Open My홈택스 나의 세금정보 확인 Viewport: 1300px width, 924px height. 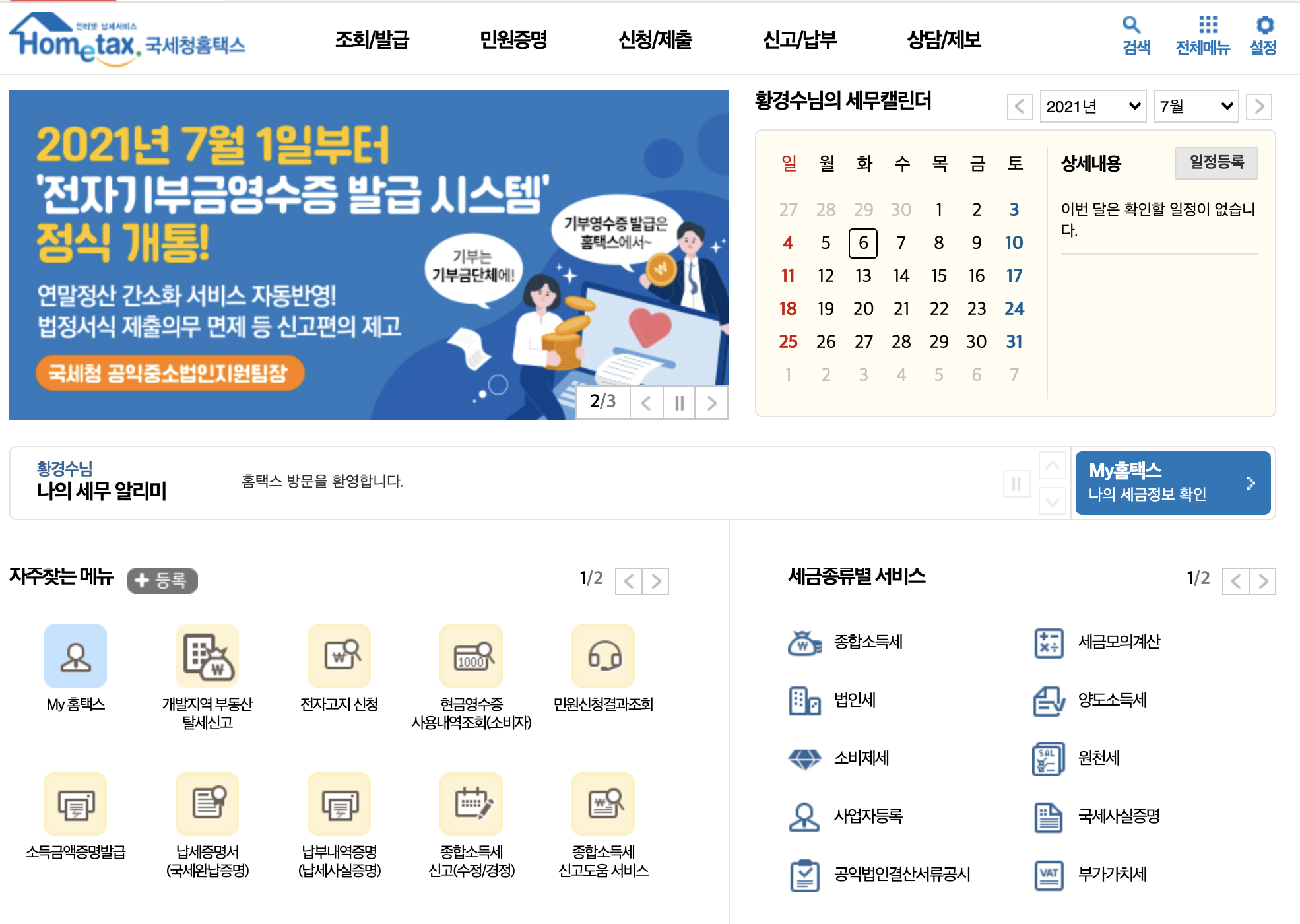(x=1172, y=482)
